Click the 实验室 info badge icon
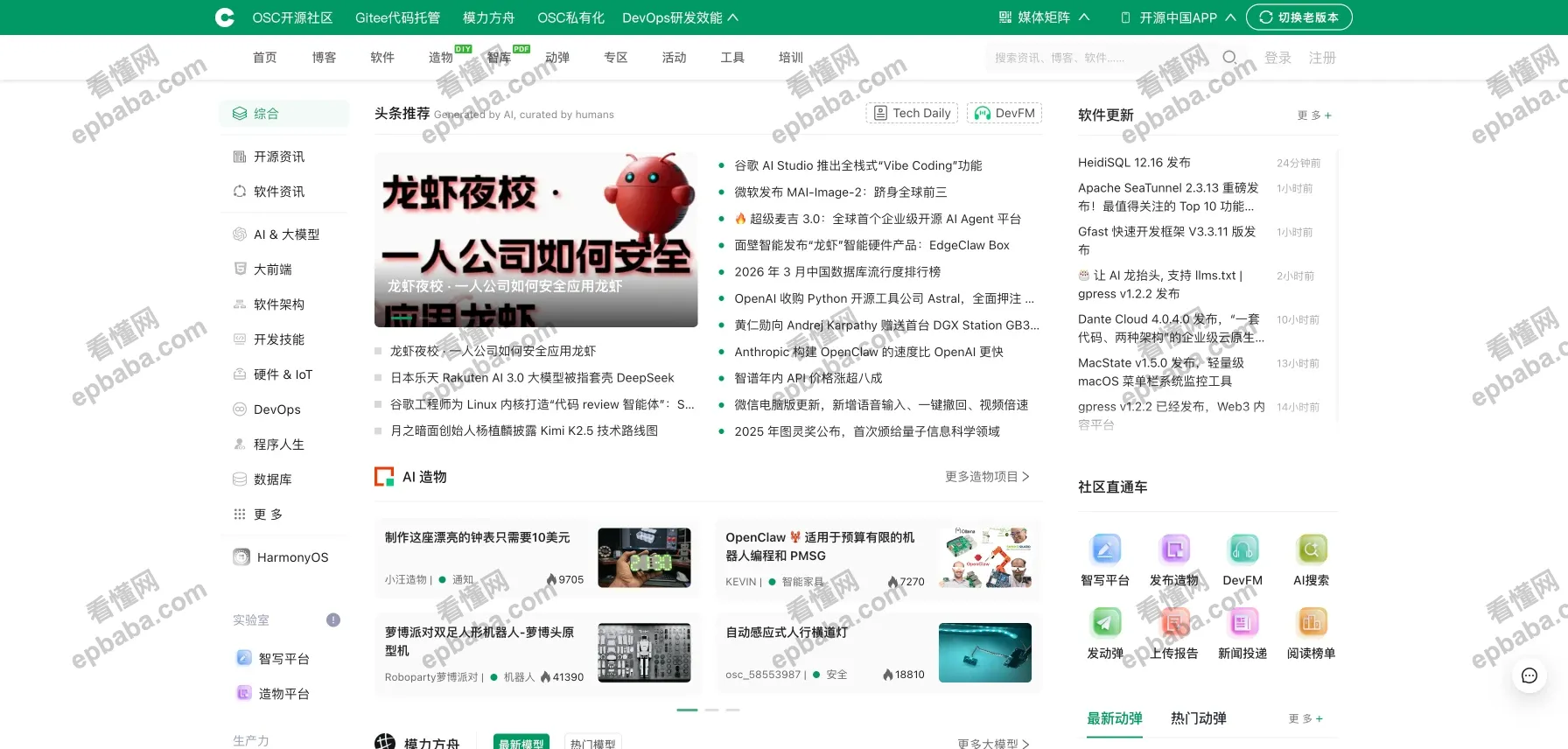Image resolution: width=1568 pixels, height=749 pixels. [x=333, y=620]
